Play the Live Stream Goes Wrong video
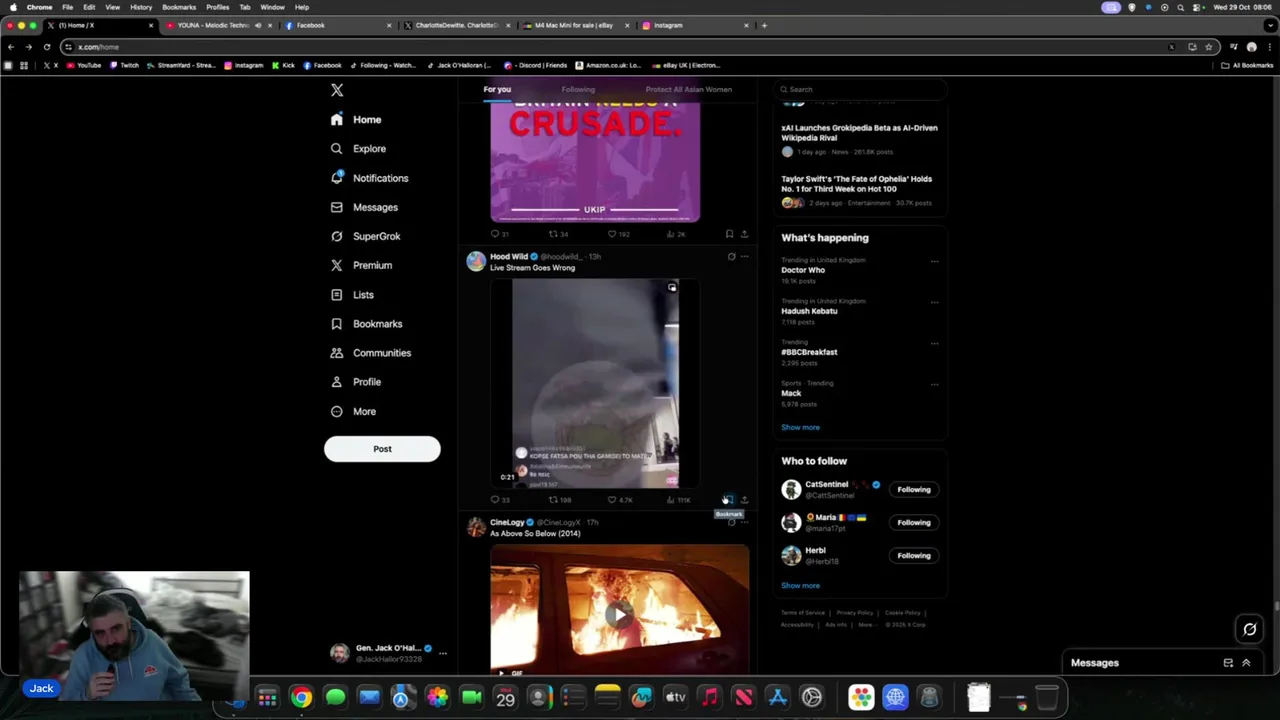This screenshot has height=720, width=1280. 596,385
